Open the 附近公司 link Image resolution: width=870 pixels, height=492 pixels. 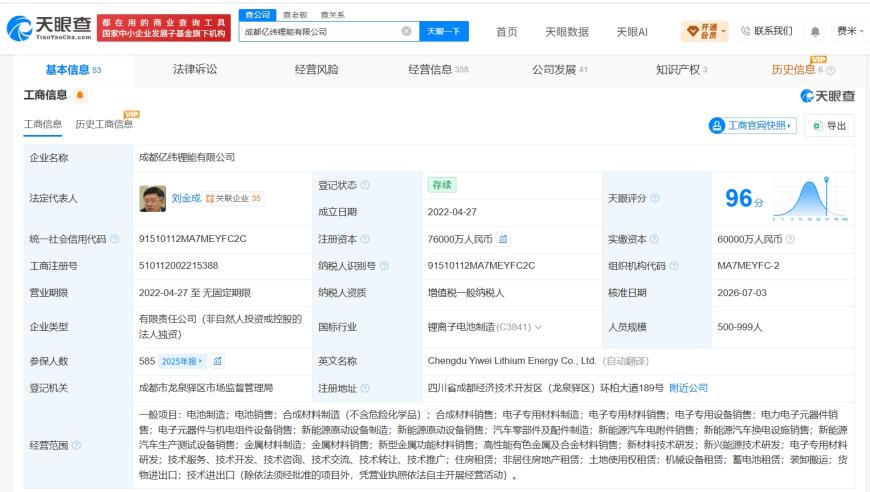tap(688, 388)
